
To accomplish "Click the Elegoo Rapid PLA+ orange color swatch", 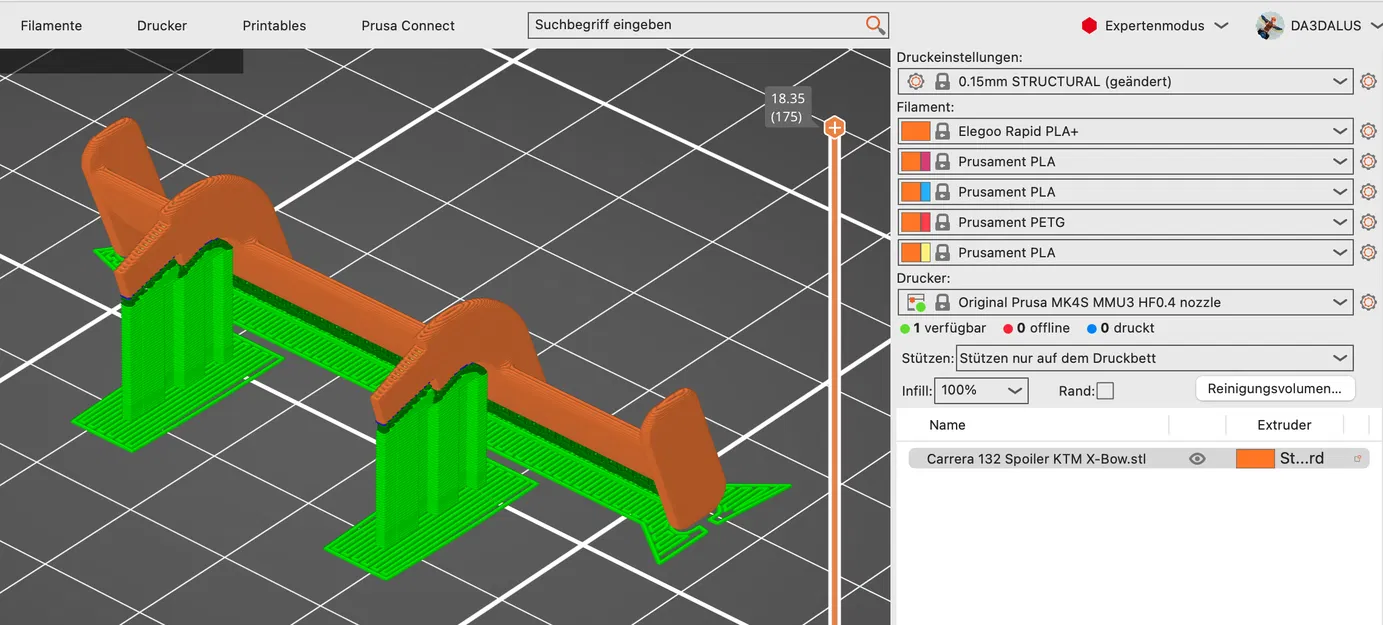I will pos(915,131).
